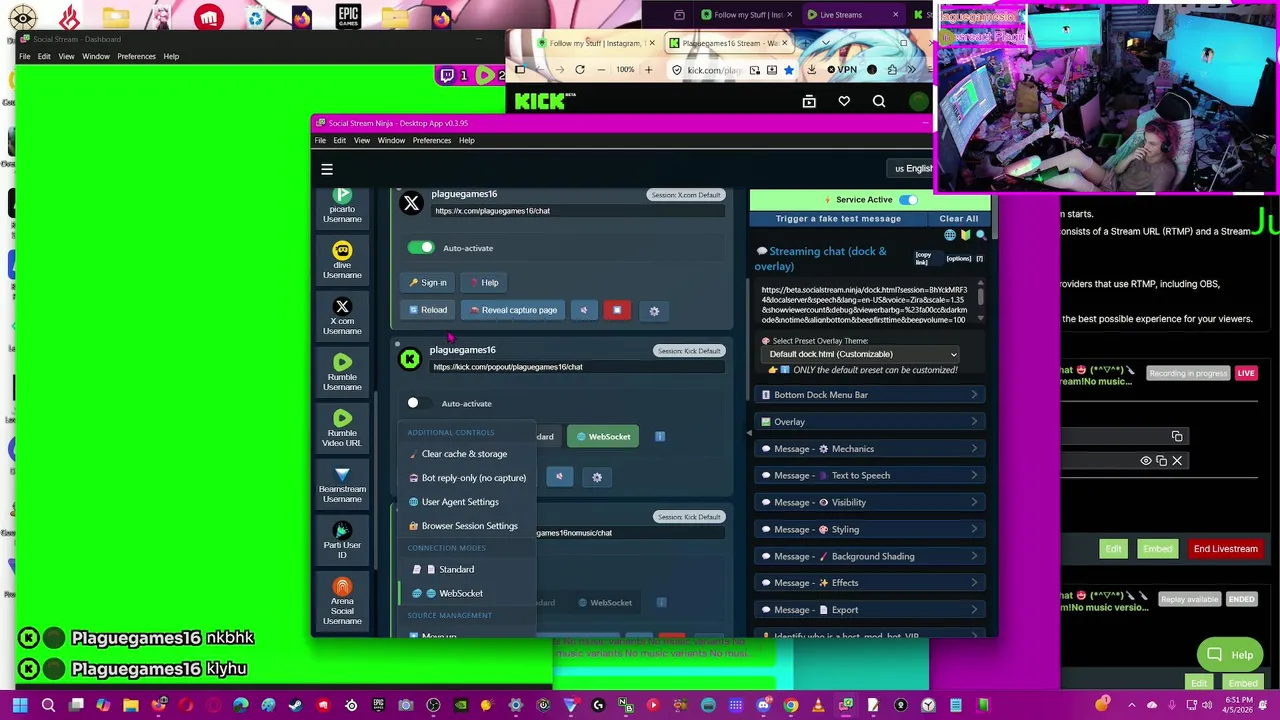Choose Bot reply-only (no capture) option

coord(468,478)
